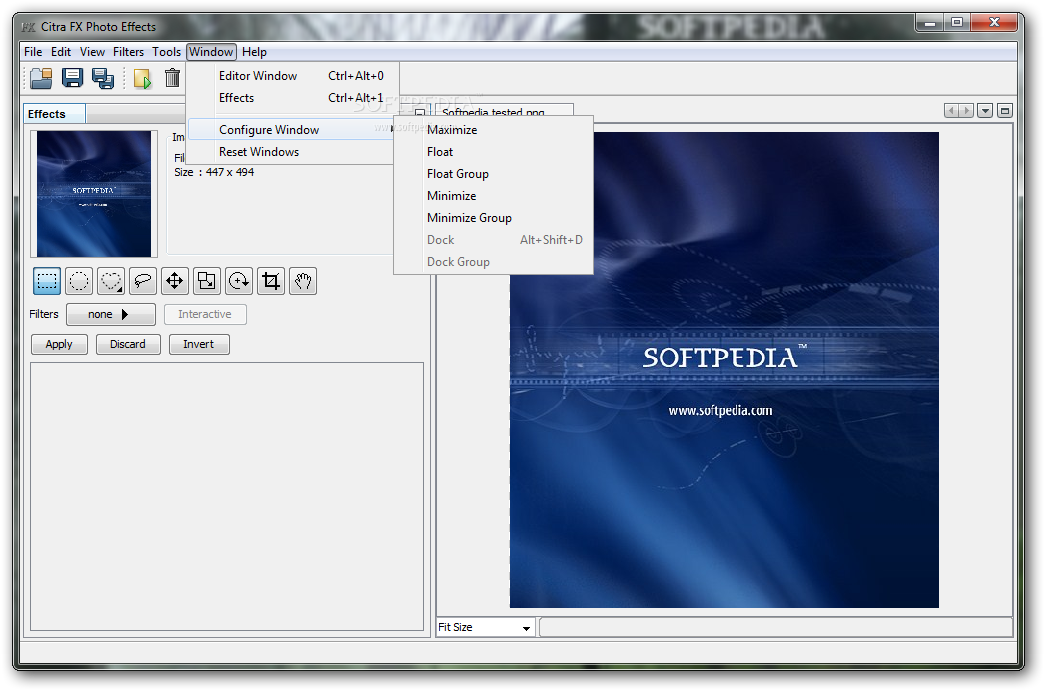This screenshot has height=691, width=1045.
Task: Click the Softpedia image thumbnail preview
Action: point(94,194)
